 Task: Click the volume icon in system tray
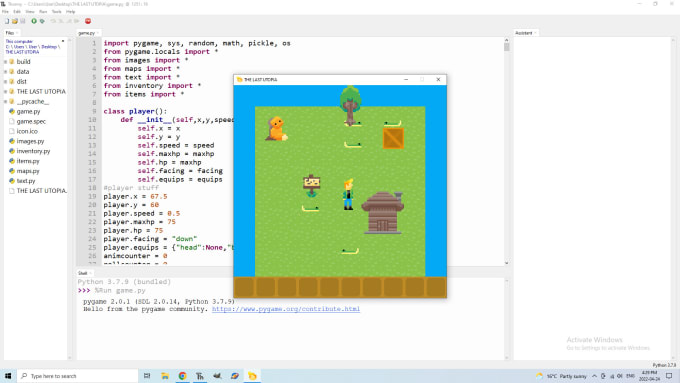tap(620, 376)
